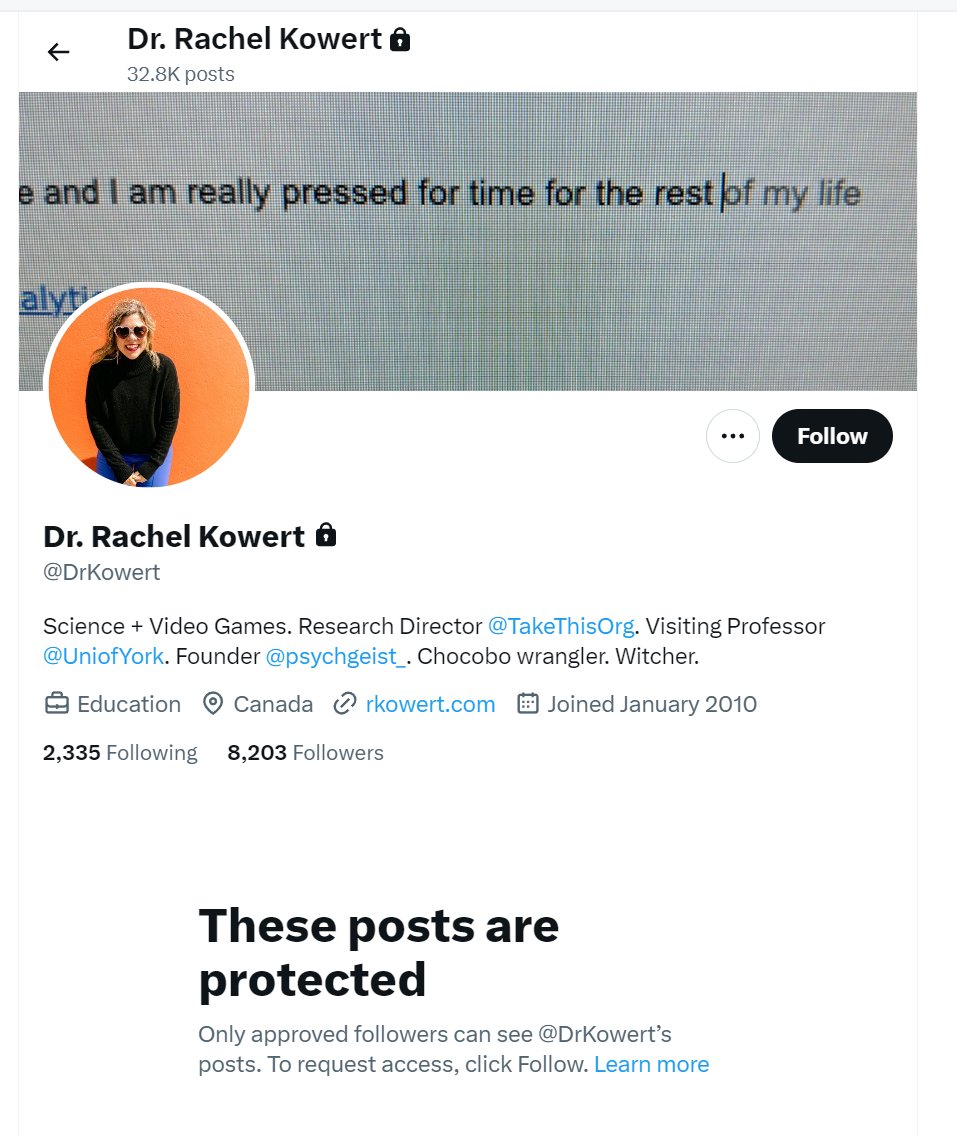Open the @UniofYork mention link
The width and height of the screenshot is (957, 1137).
click(x=104, y=656)
